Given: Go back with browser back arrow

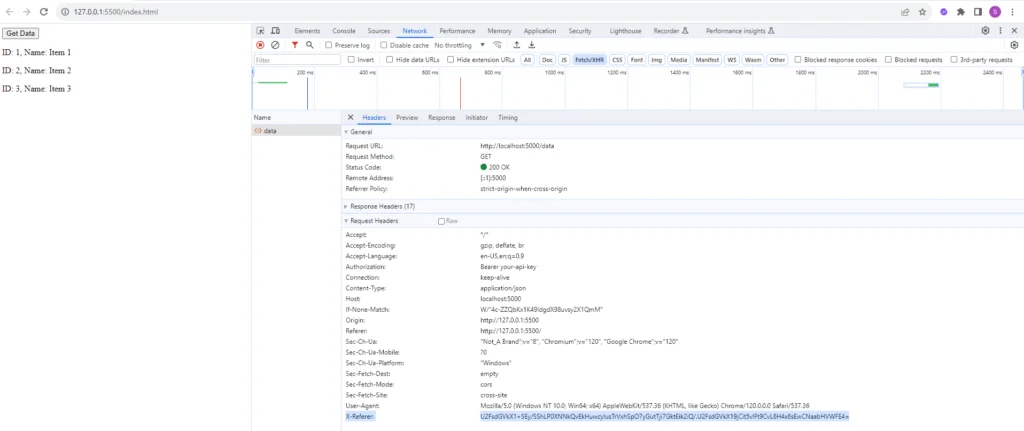Looking at the screenshot, I should pyautogui.click(x=10, y=12).
